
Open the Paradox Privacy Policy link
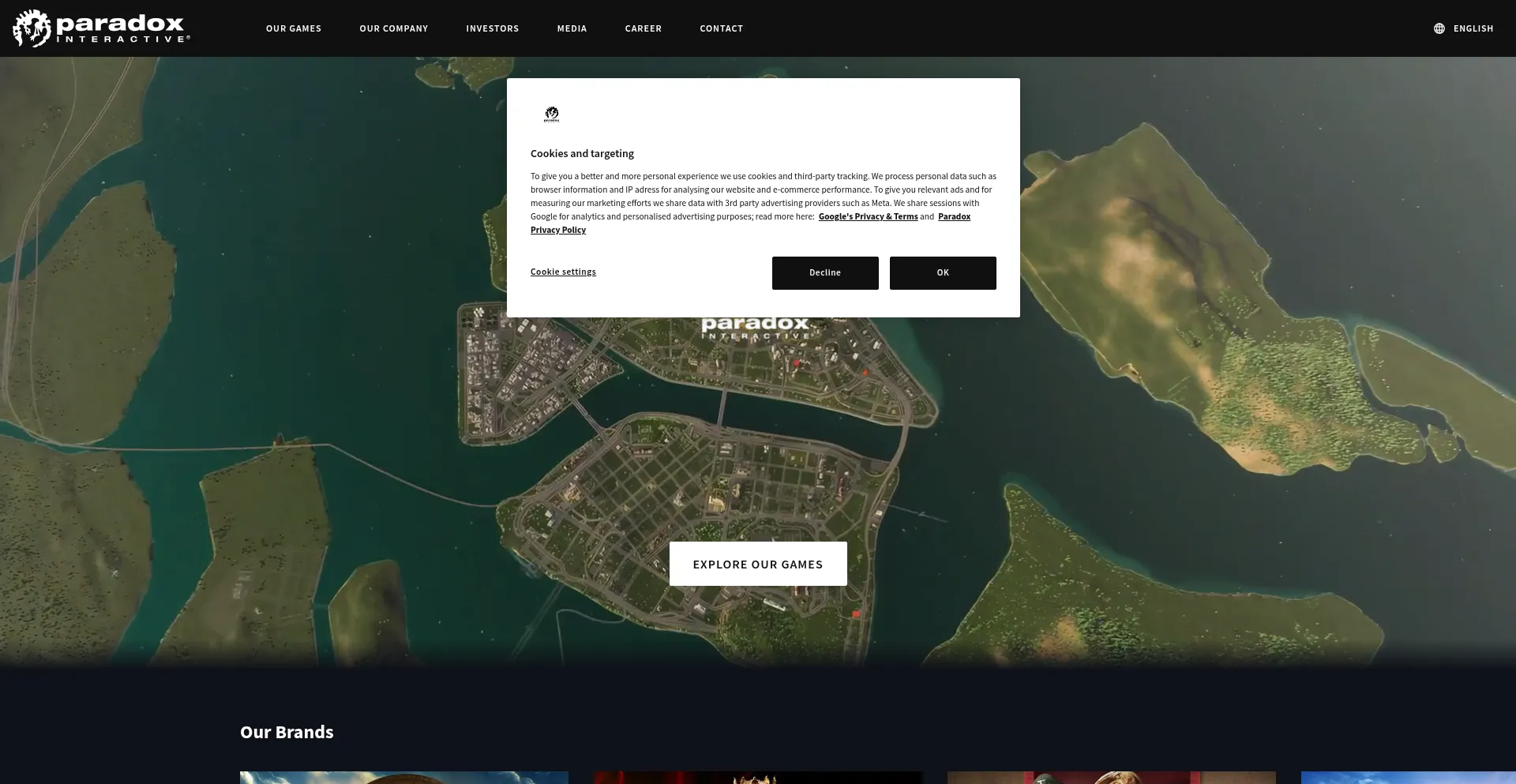pos(954,216)
